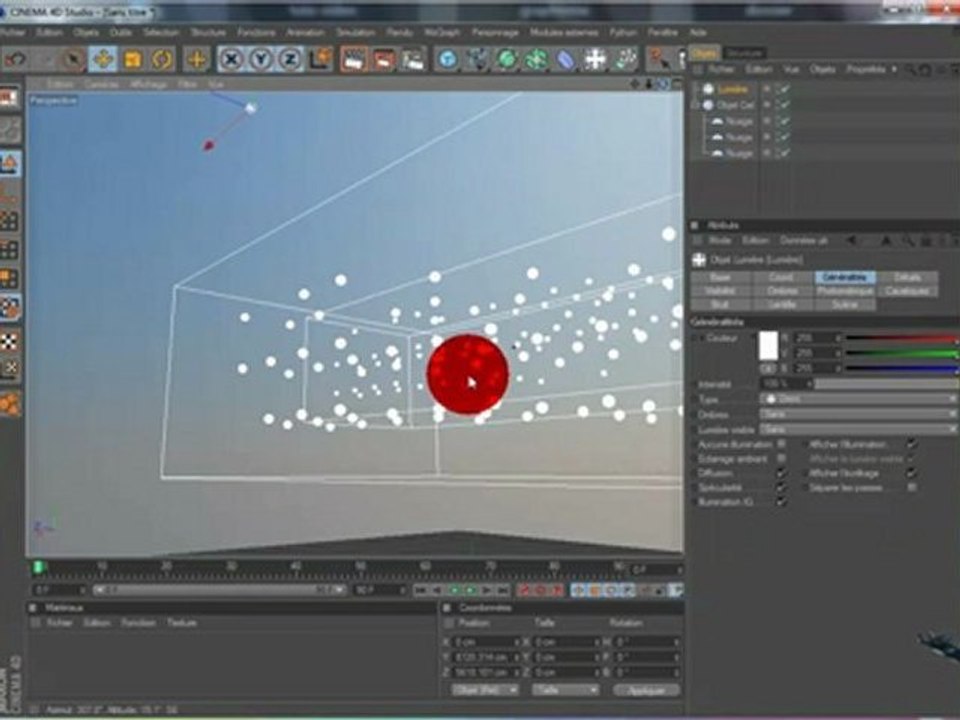The width and height of the screenshot is (960, 720).
Task: Add a primitive object (blue cube icon)
Action: (x=448, y=59)
